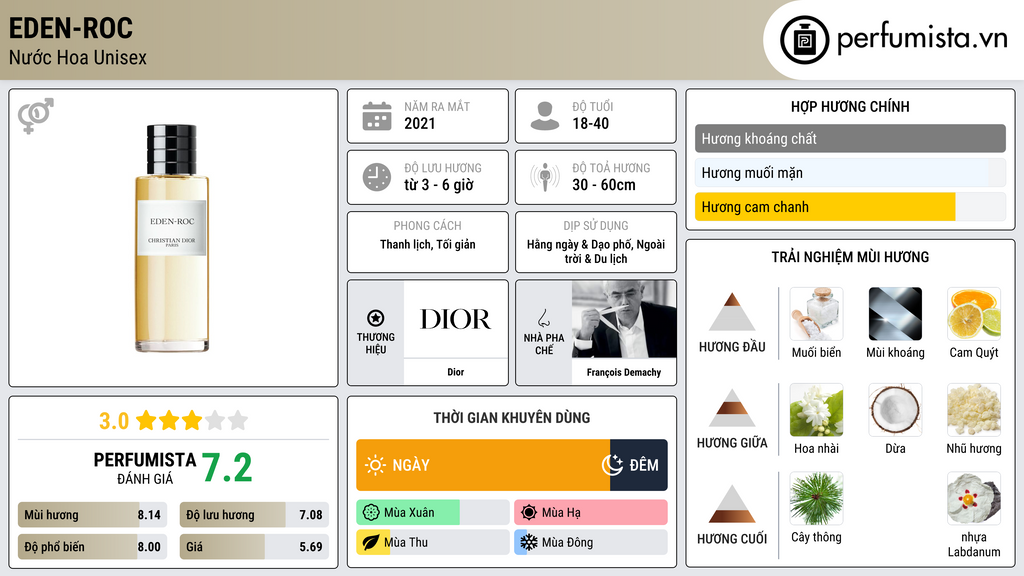Image resolution: width=1024 pixels, height=576 pixels.
Task: Click the Độ phổ biến 8.00 rating bar
Action: [93, 547]
